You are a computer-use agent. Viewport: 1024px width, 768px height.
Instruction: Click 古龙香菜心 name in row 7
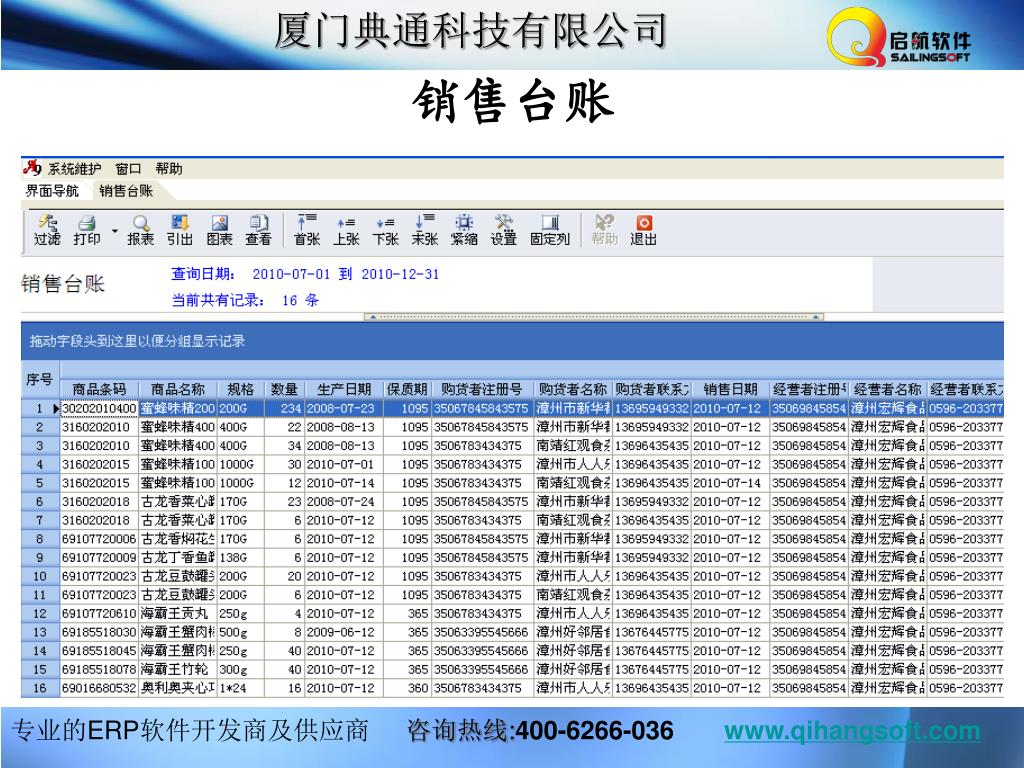(178, 520)
